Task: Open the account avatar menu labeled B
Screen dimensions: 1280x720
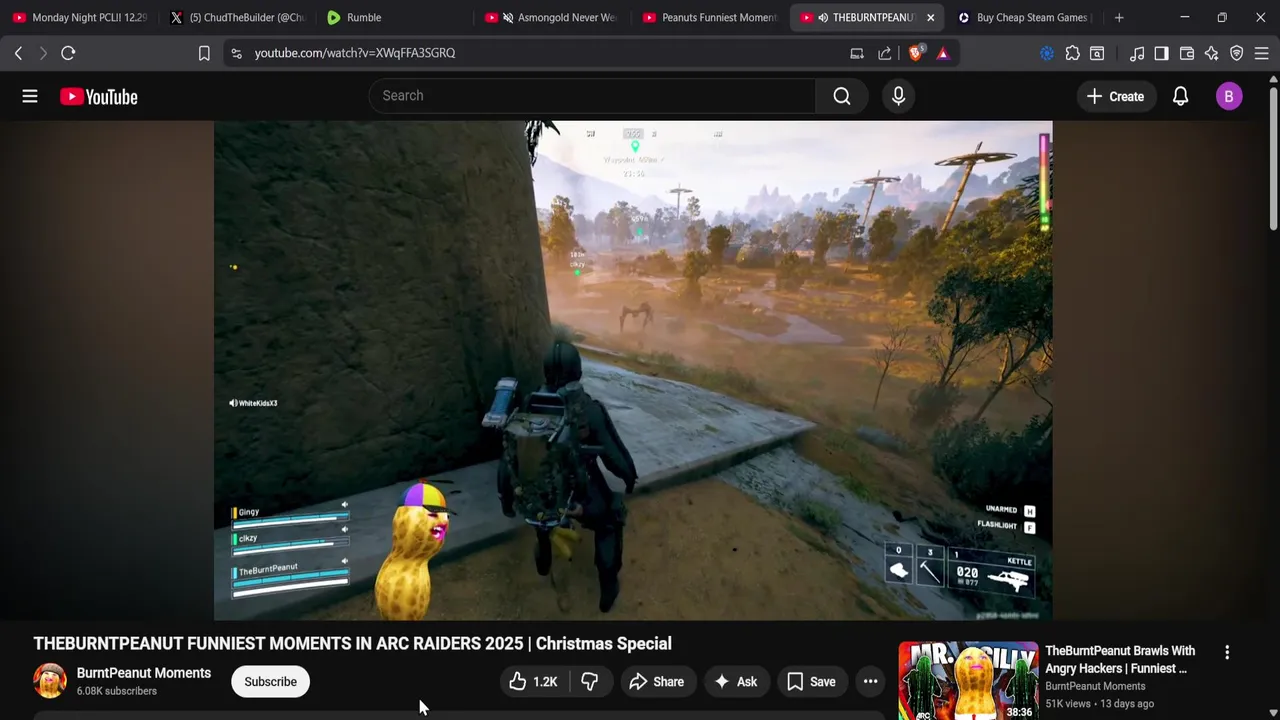Action: point(1229,96)
